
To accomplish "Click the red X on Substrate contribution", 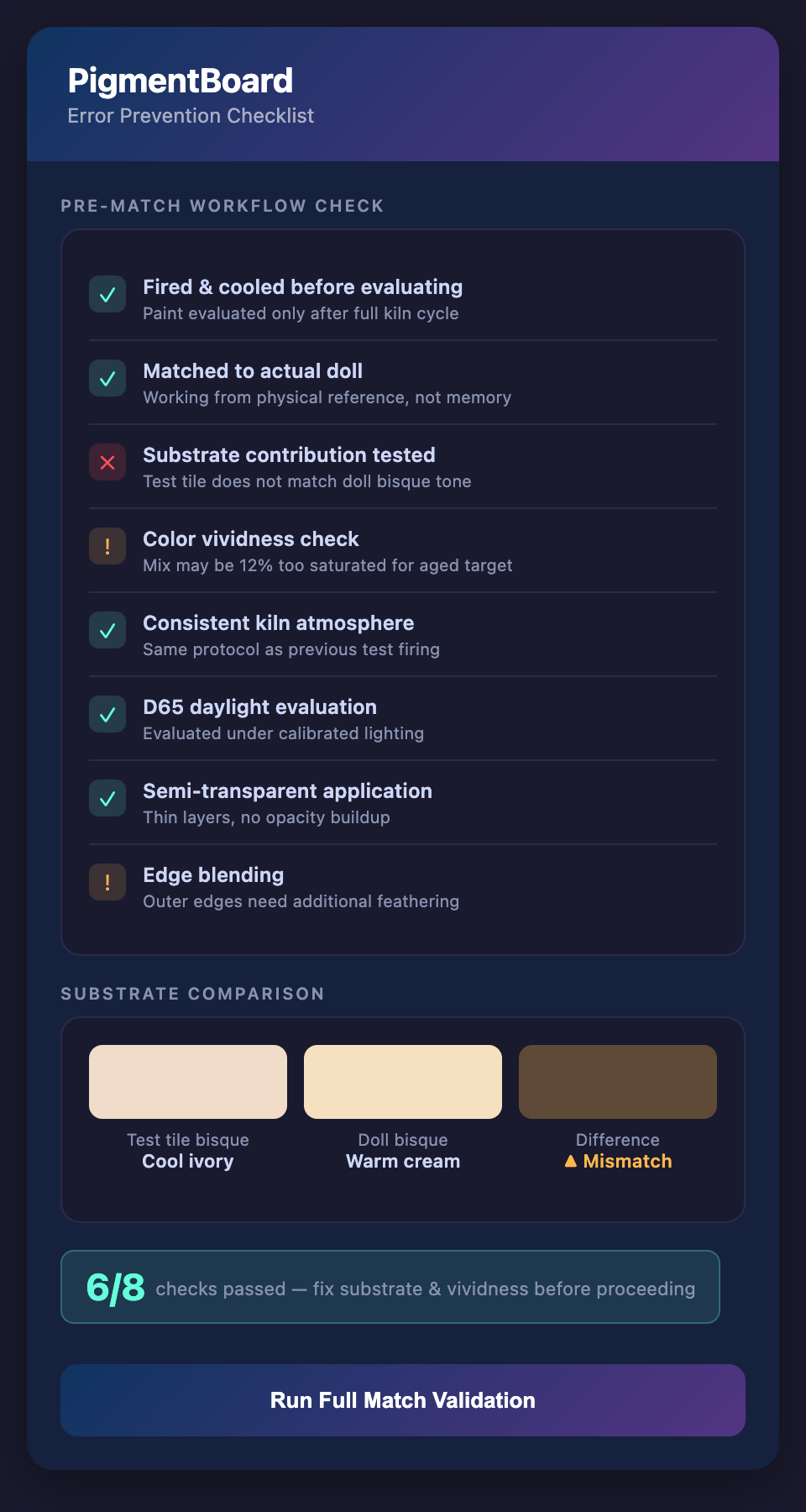I will click(107, 463).
